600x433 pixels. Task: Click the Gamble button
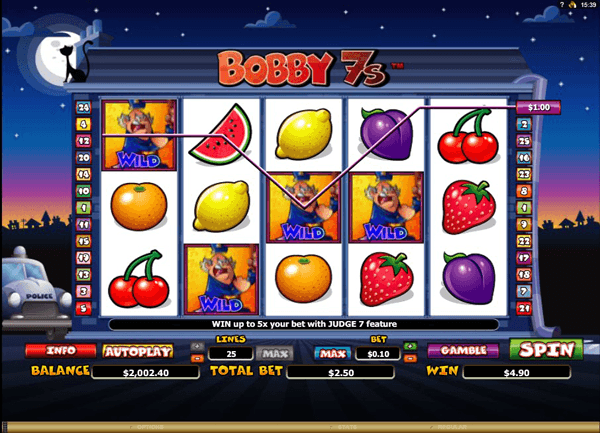[x=463, y=350]
